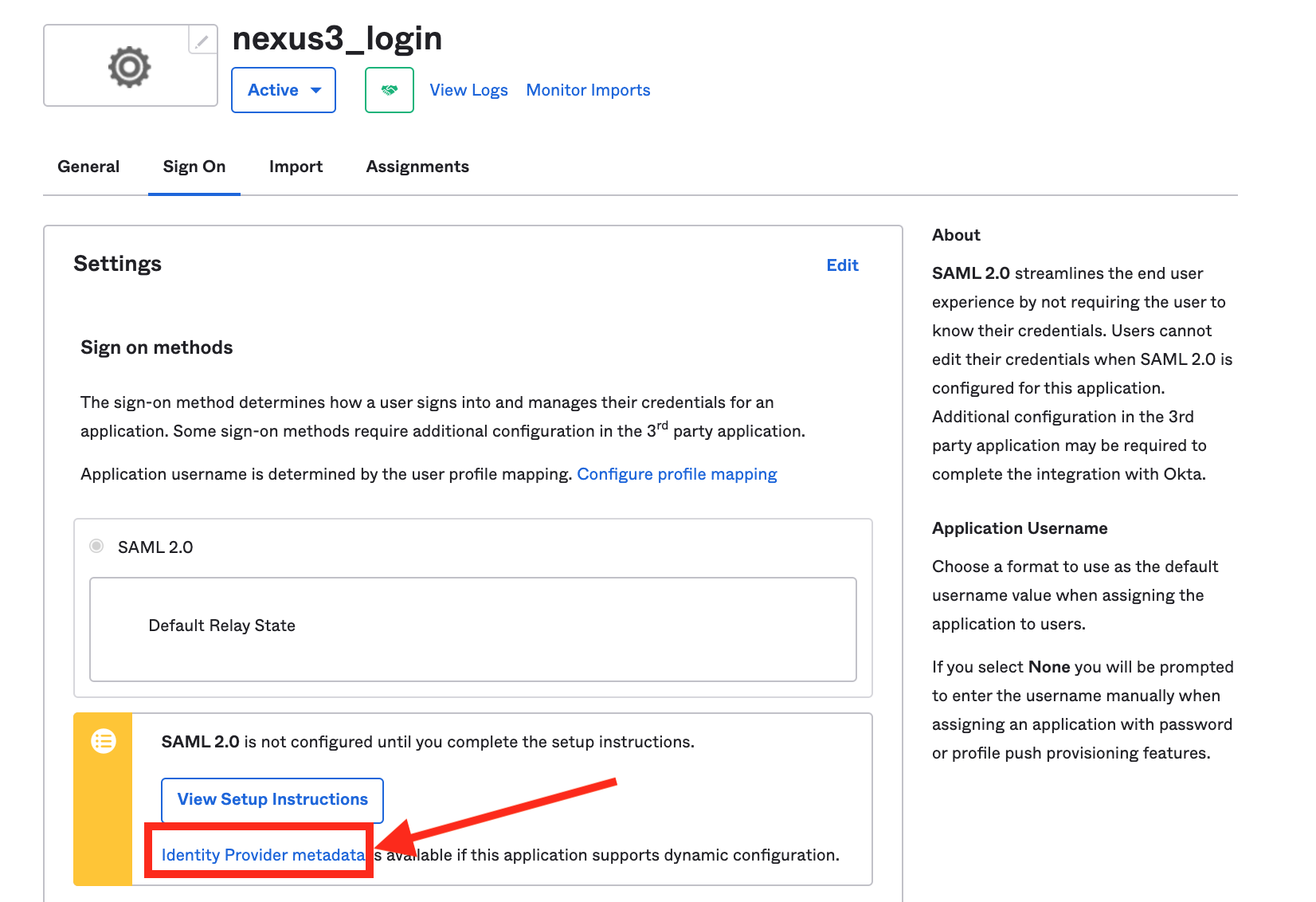Select the SAML 2.0 radio button
This screenshot has height=902, width=1316.
tap(96, 547)
